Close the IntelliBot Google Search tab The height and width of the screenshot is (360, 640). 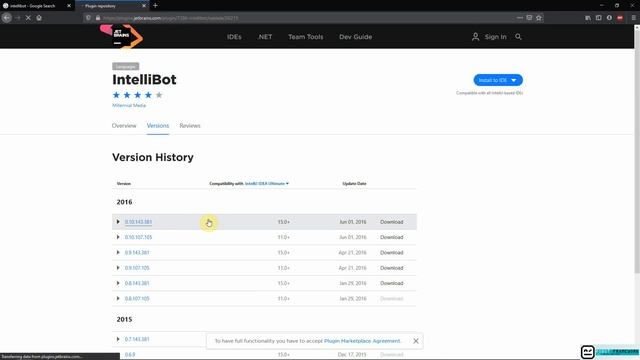click(69, 6)
